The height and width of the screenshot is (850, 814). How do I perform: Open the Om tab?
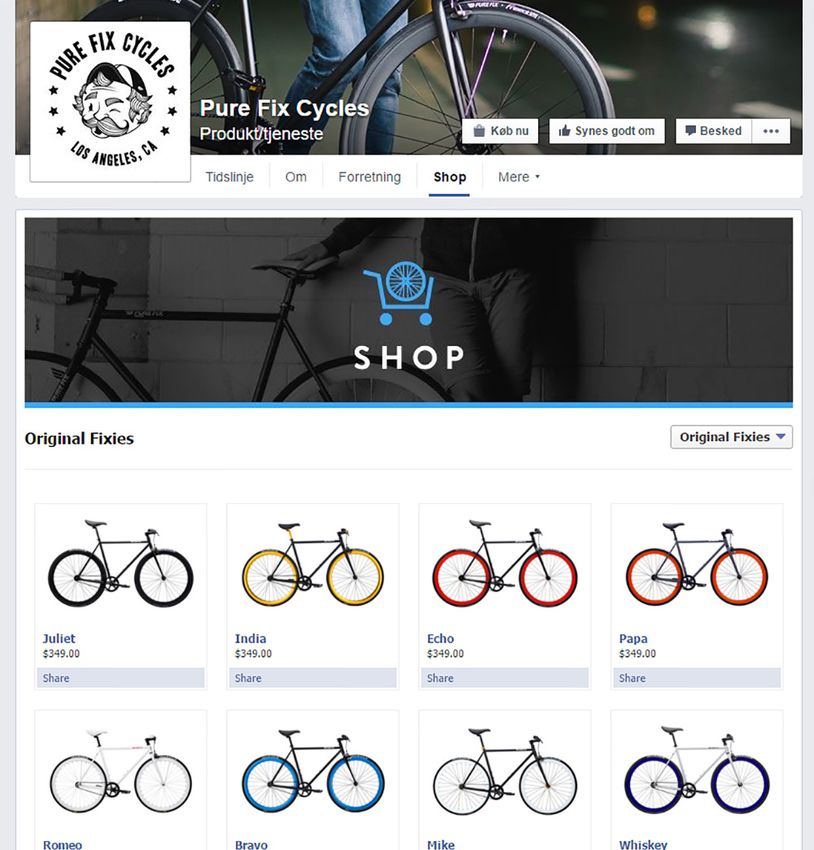[x=296, y=177]
